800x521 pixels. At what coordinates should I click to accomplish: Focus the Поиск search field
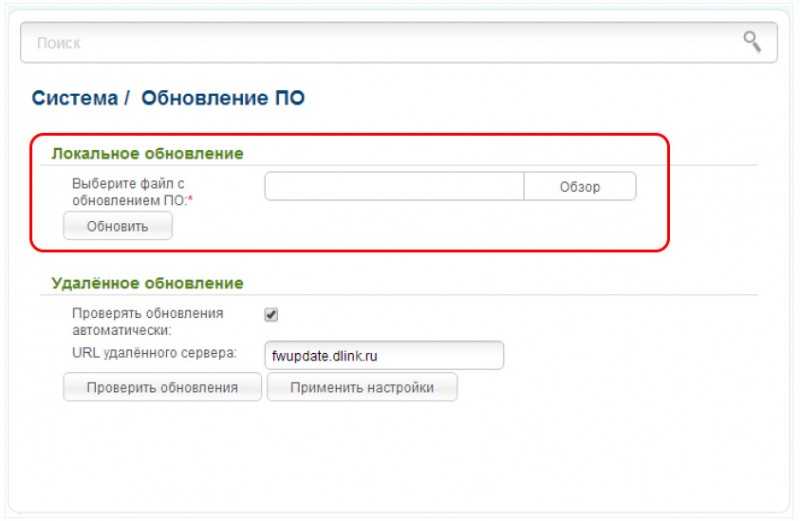pos(398,43)
